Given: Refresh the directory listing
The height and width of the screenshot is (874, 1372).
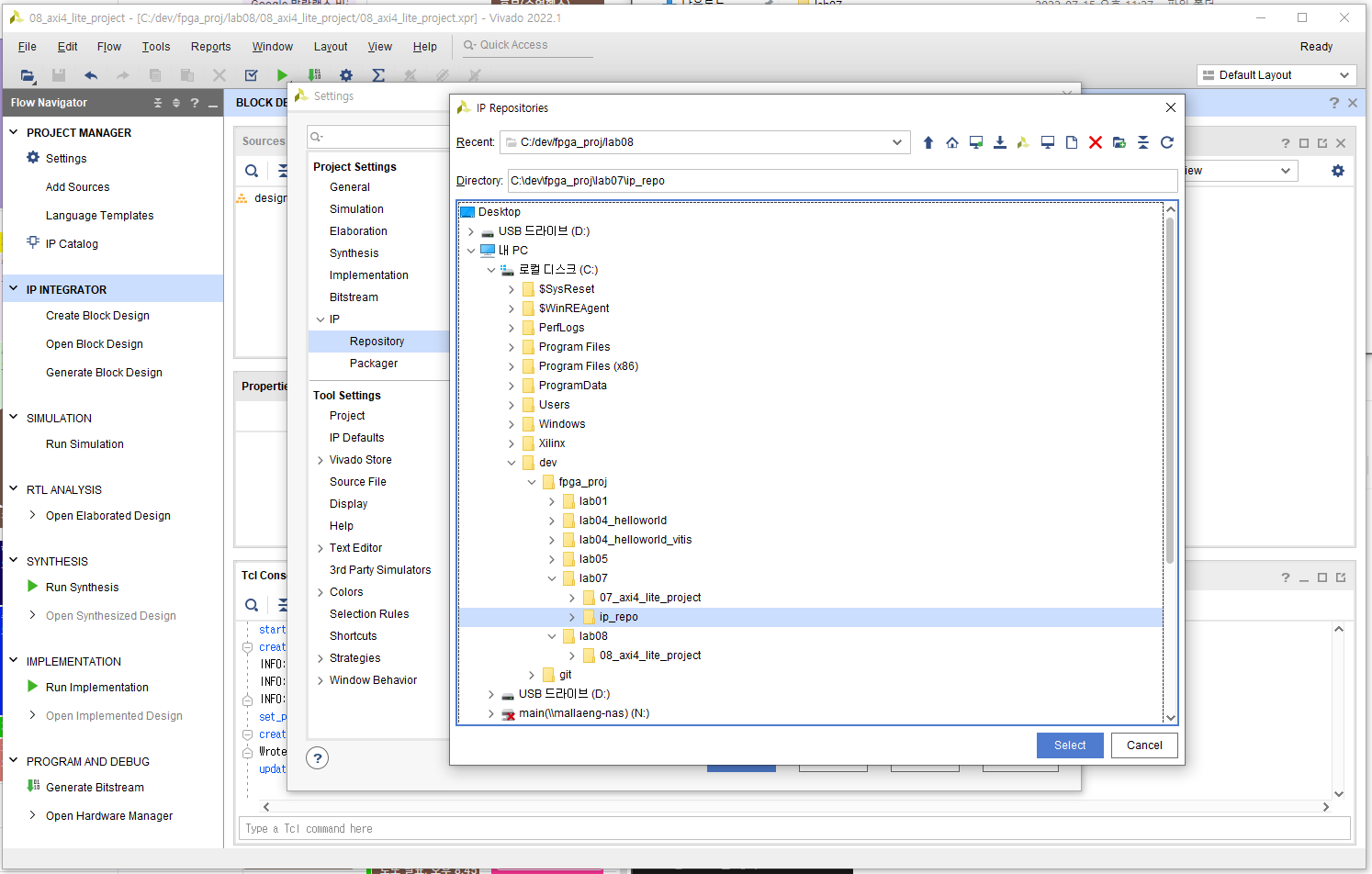Looking at the screenshot, I should 1166,142.
